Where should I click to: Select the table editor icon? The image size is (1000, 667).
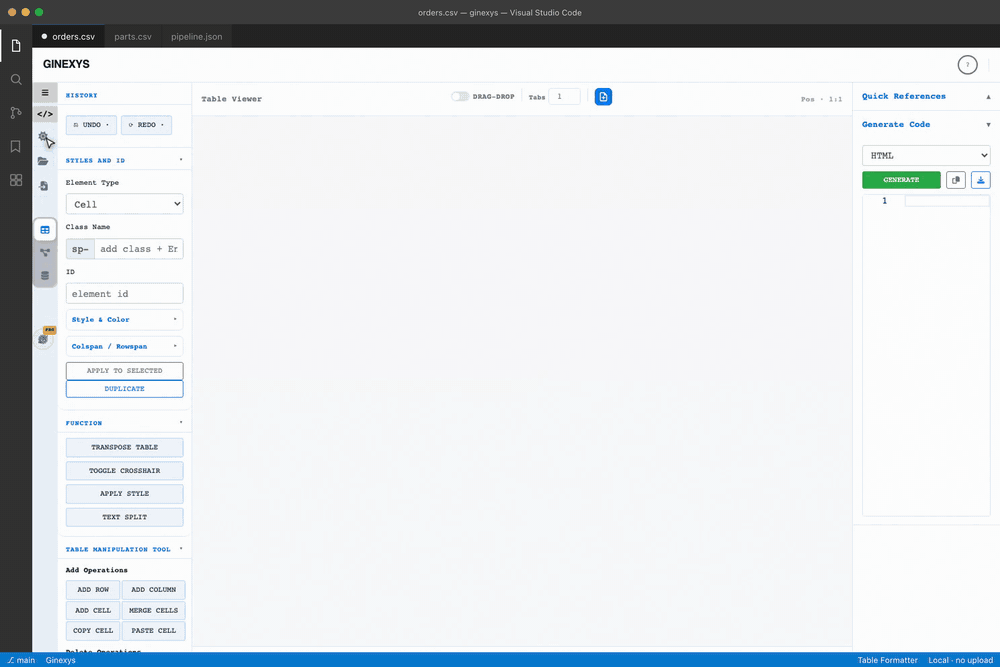click(45, 230)
